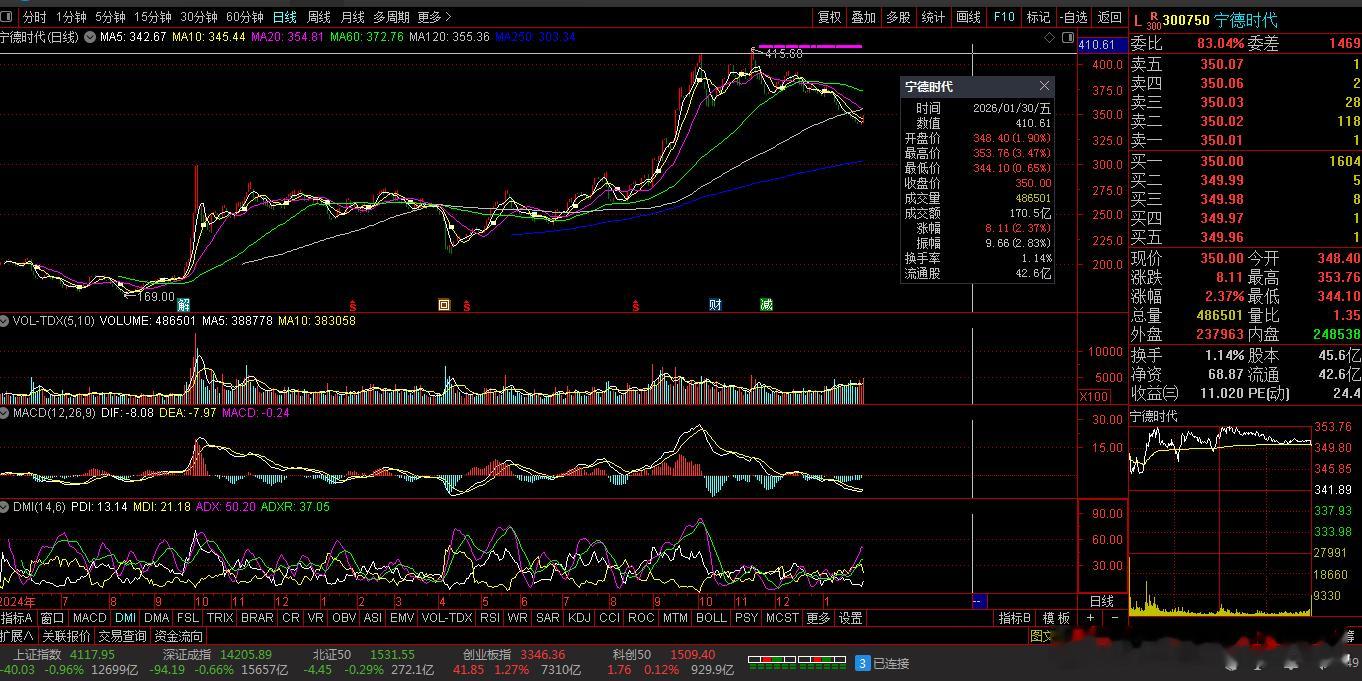
Task: Click the 画线 drawing tools button
Action: point(968,17)
